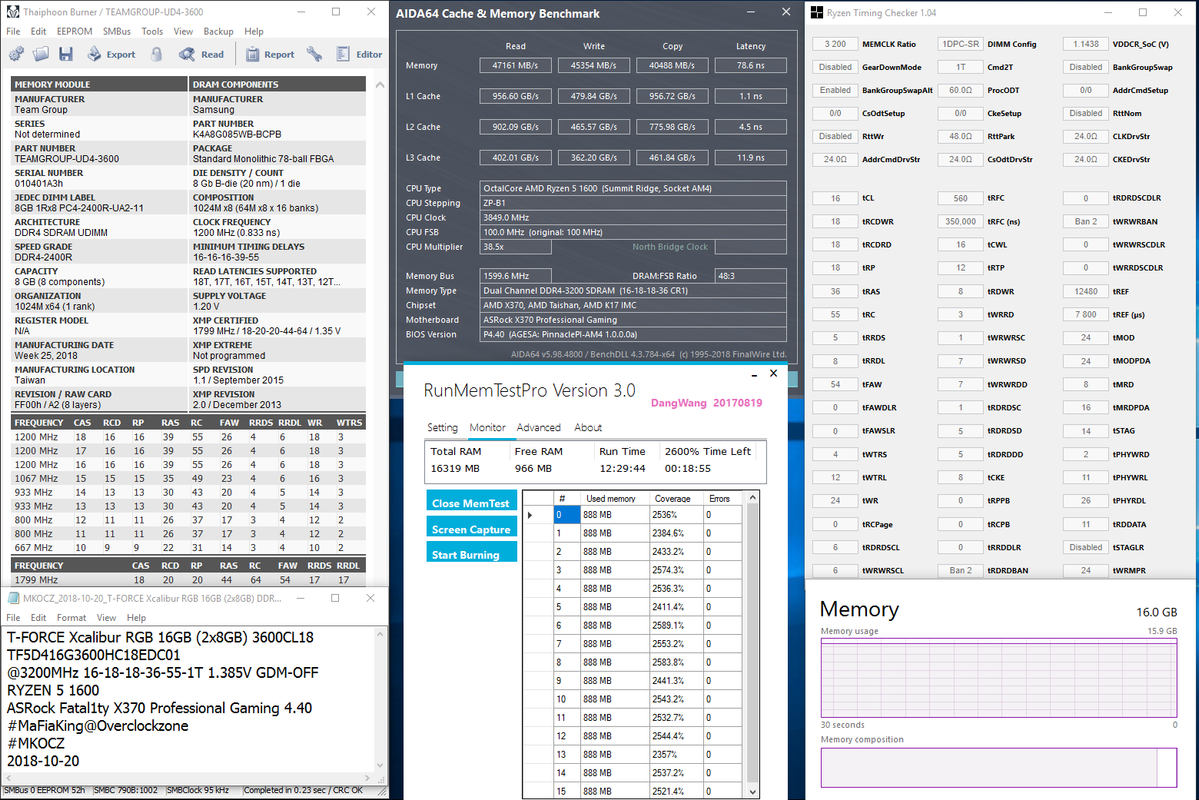
Task: Click the VDDCR_SoC field showing 1.1438
Action: tap(1086, 44)
